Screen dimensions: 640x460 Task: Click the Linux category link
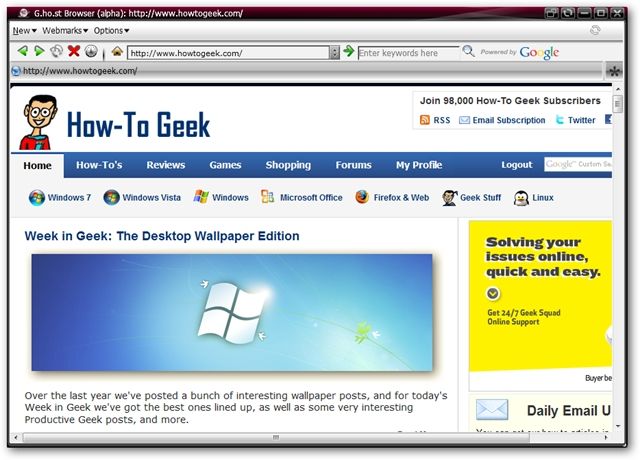point(543,198)
